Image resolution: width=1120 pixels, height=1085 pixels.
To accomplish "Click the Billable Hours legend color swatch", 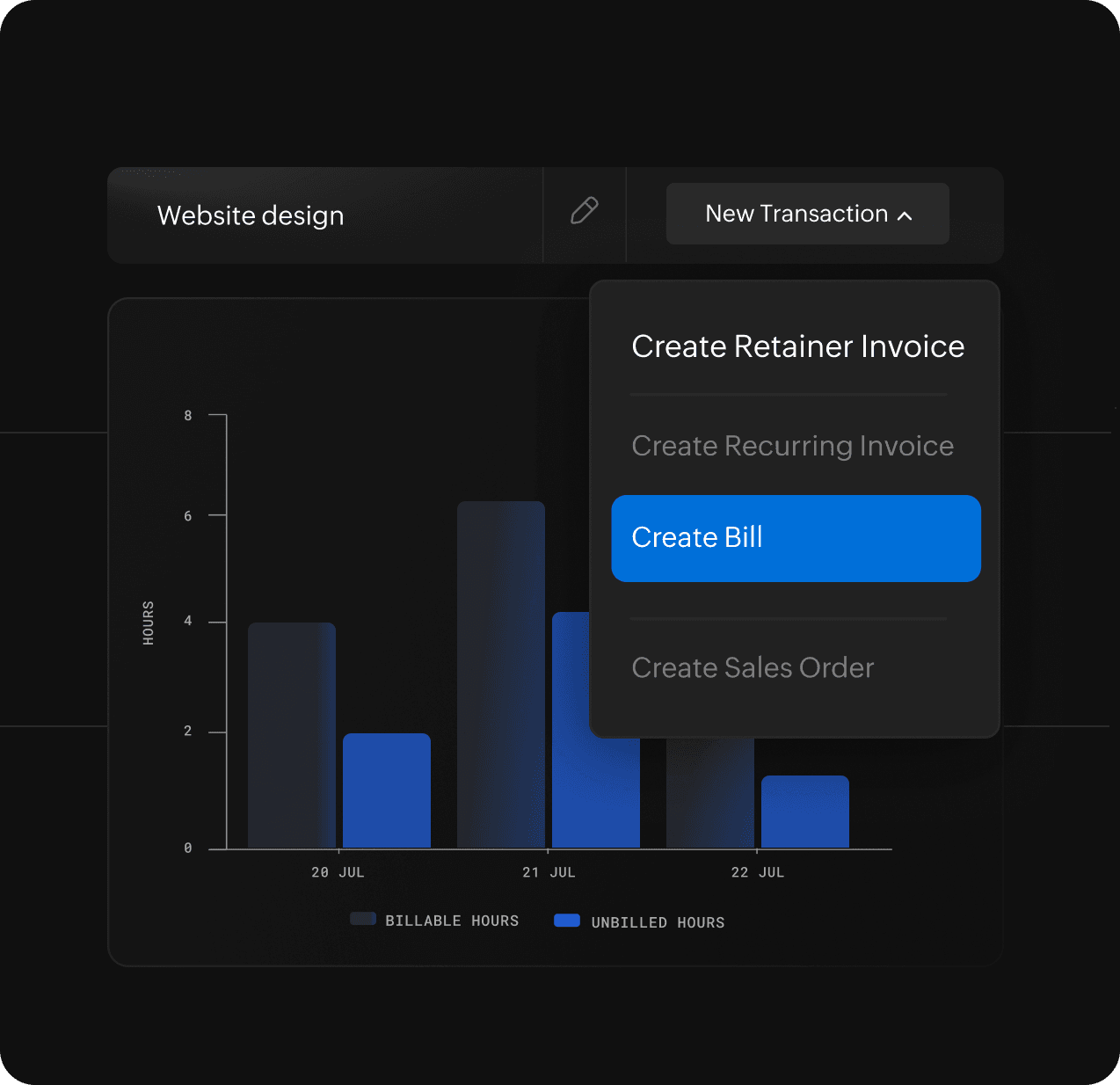I will (363, 919).
